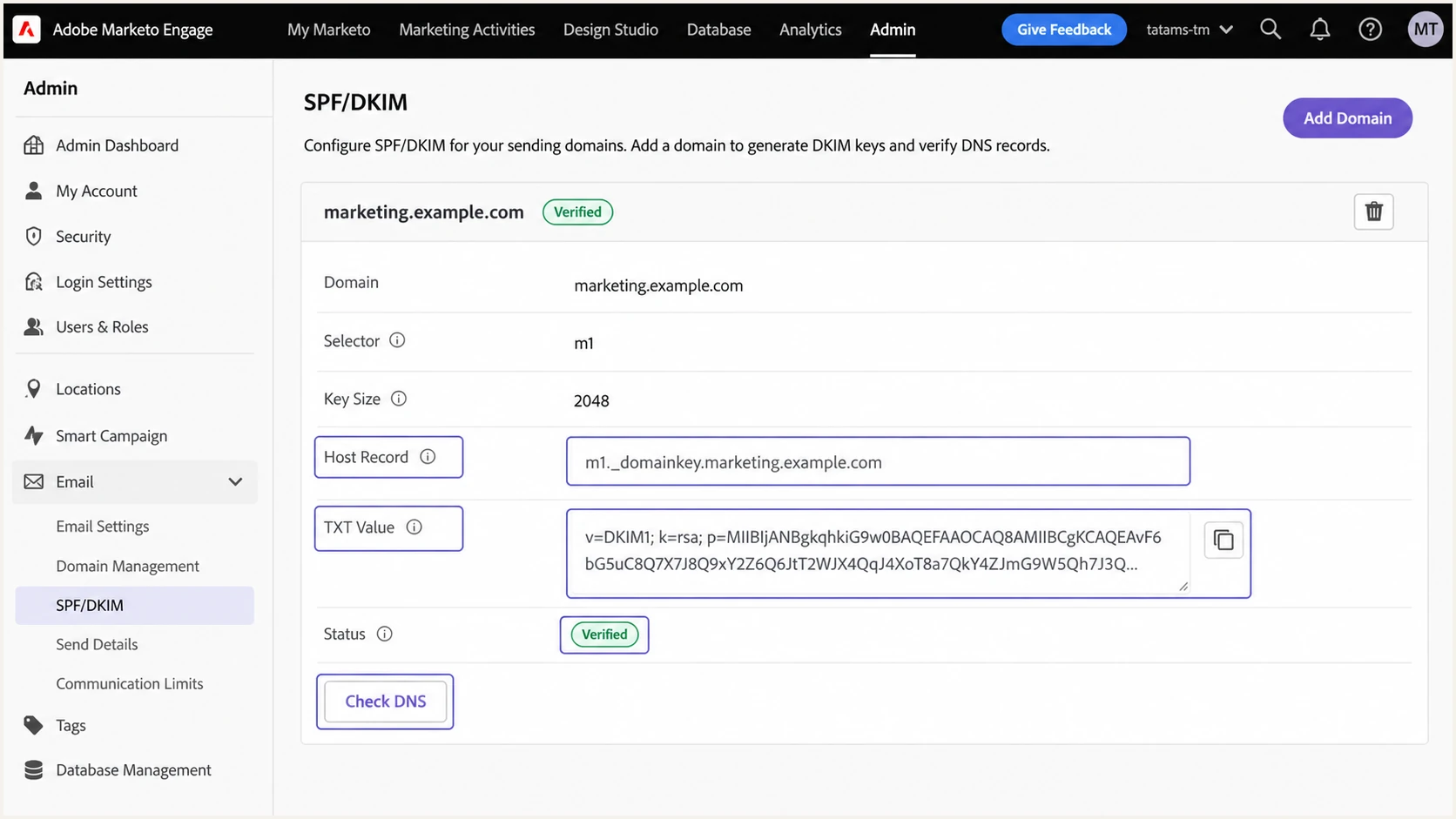The image size is (1456, 819).
Task: Click the Key Size value 2048
Action: click(591, 401)
